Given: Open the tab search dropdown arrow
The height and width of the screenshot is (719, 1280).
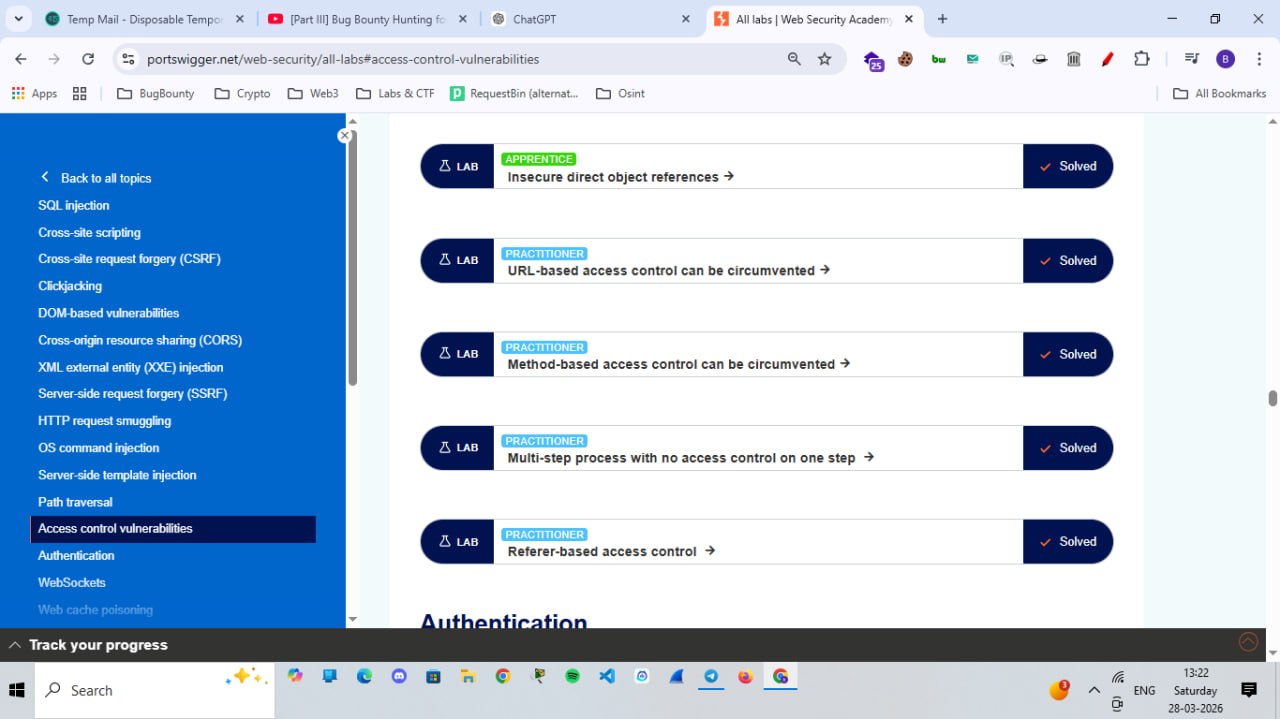Looking at the screenshot, I should point(18,19).
